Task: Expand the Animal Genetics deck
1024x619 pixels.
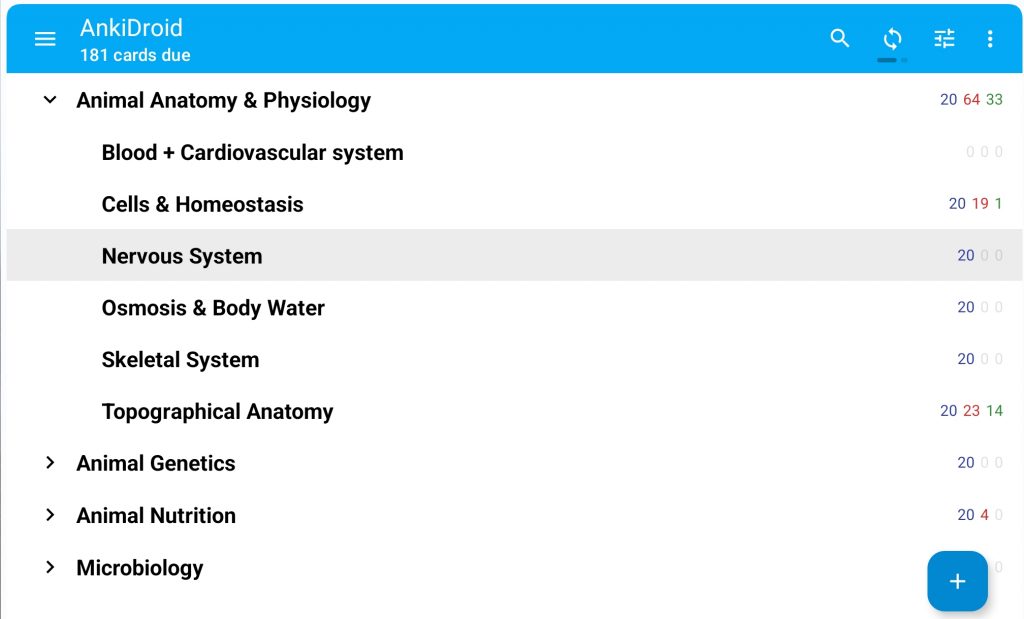Action: pyautogui.click(x=50, y=463)
